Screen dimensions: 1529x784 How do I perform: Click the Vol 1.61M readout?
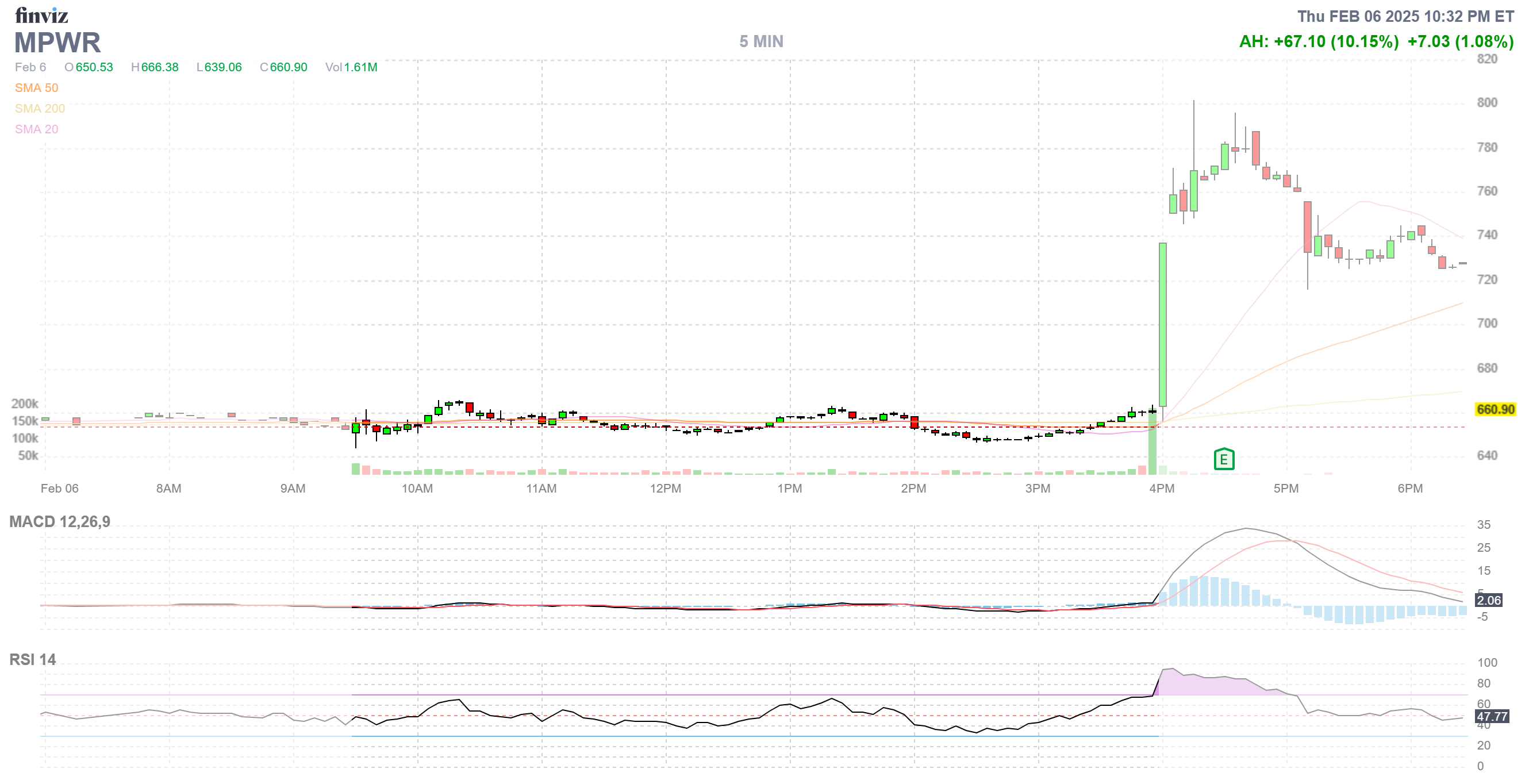click(351, 67)
